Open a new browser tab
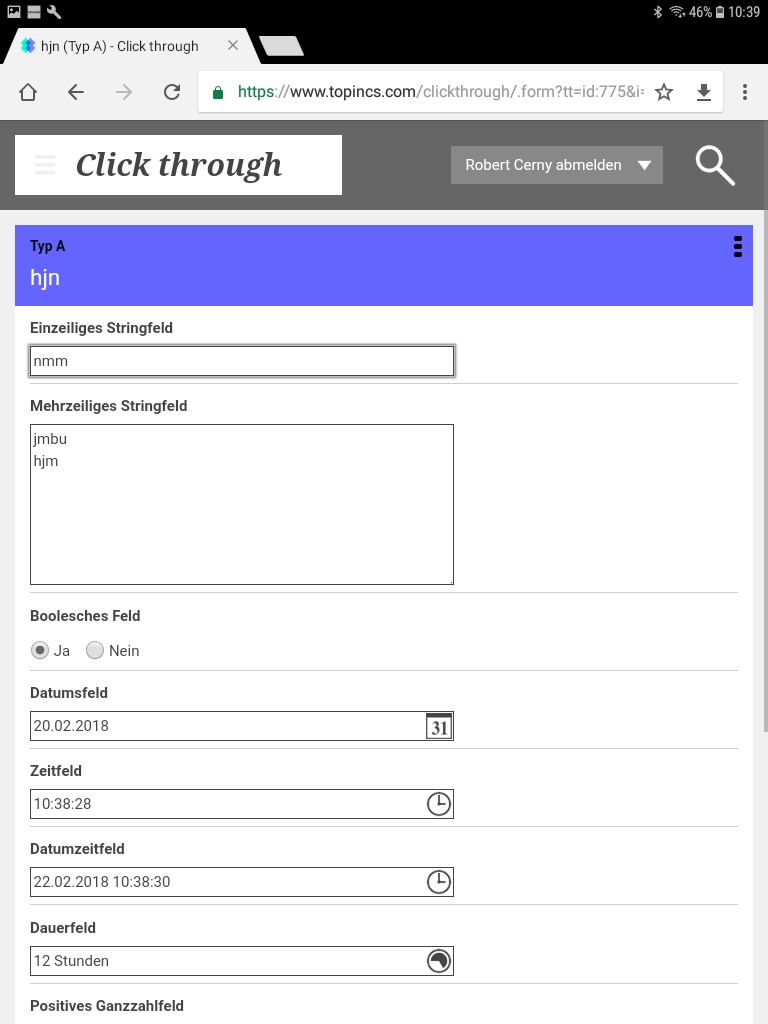 [x=281, y=46]
